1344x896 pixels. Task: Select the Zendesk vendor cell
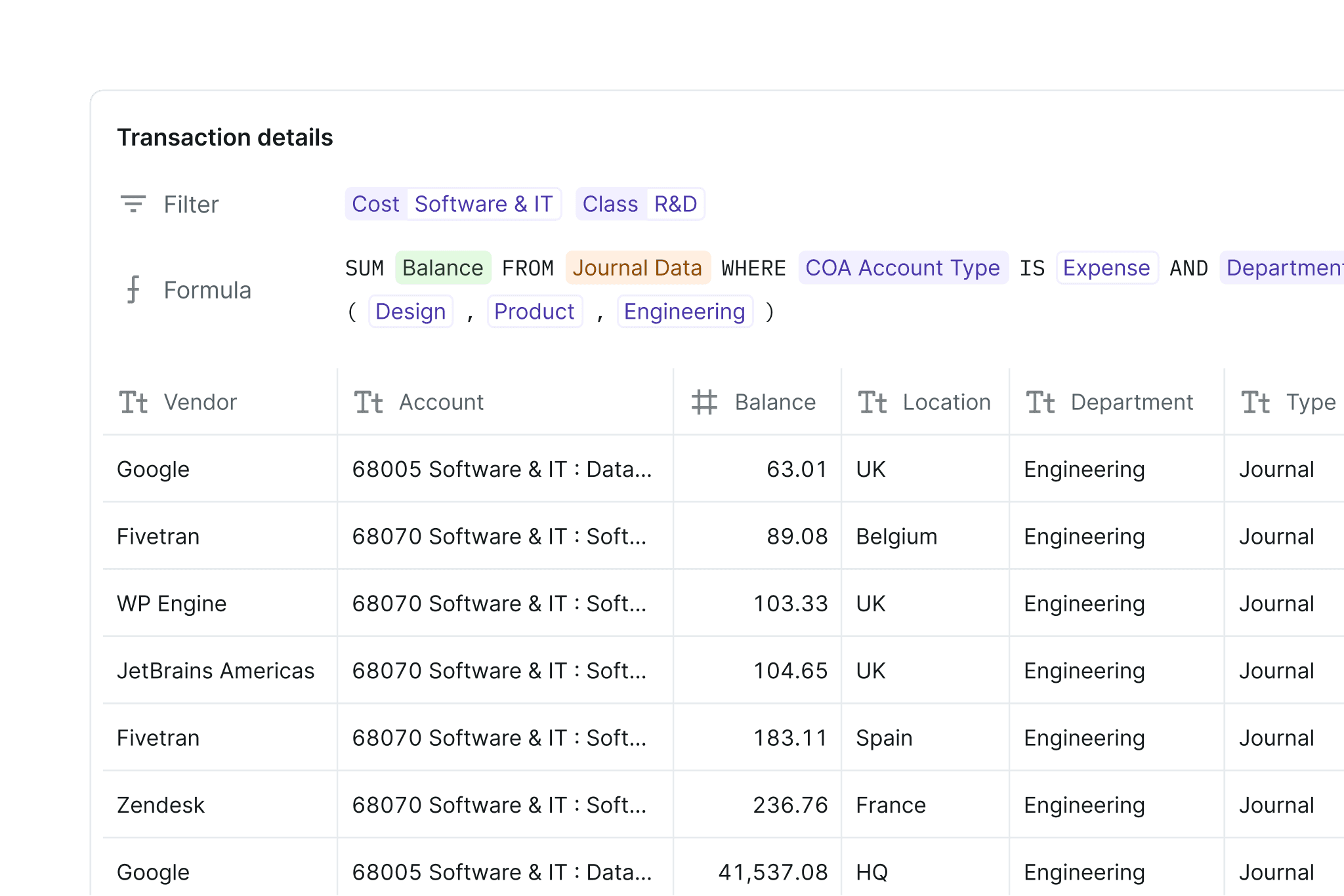[x=220, y=805]
